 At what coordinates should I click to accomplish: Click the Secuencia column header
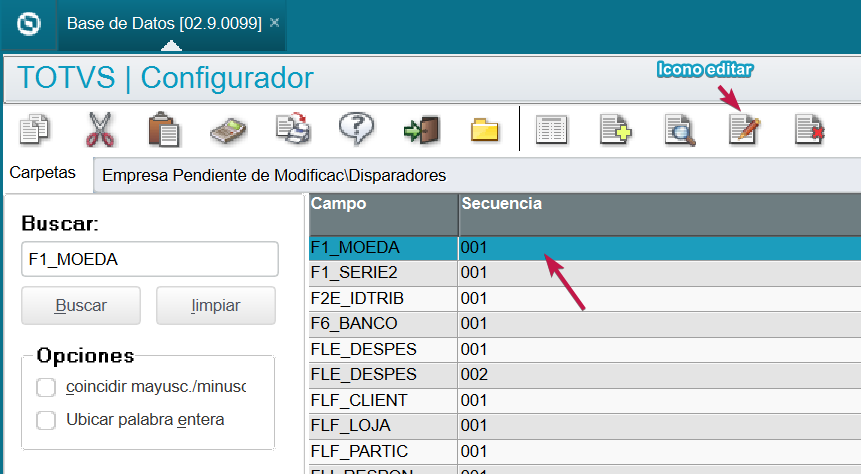click(x=660, y=214)
